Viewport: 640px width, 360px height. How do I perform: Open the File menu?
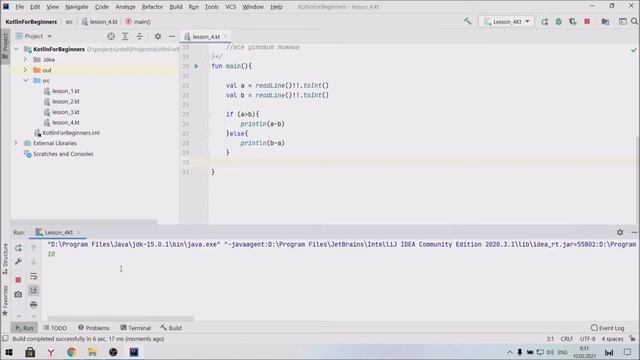tap(19, 7)
